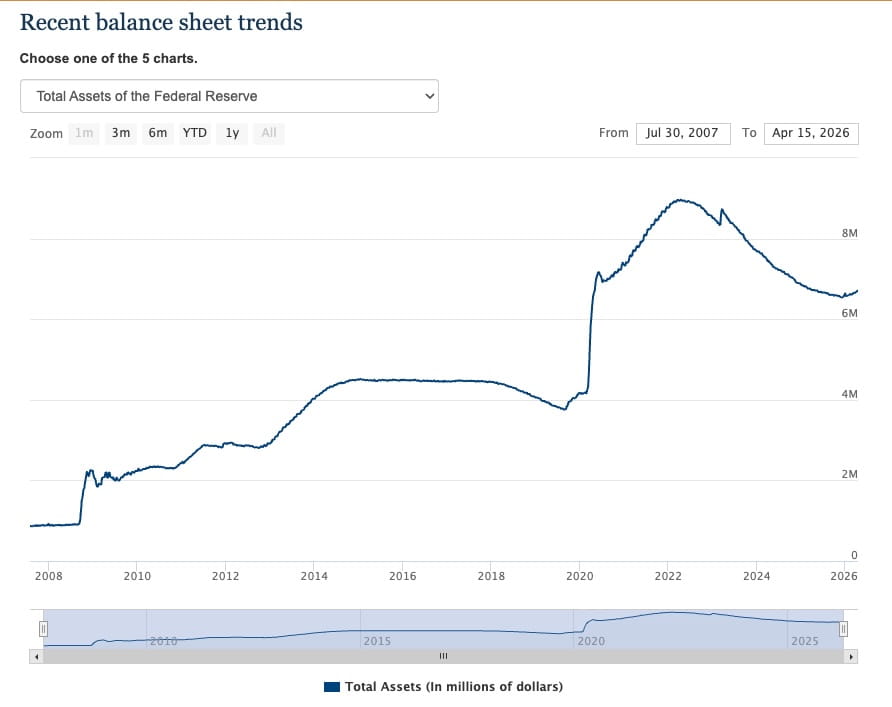892x707 pixels.
Task: Open the chart selection dropdown
Action: point(232,95)
